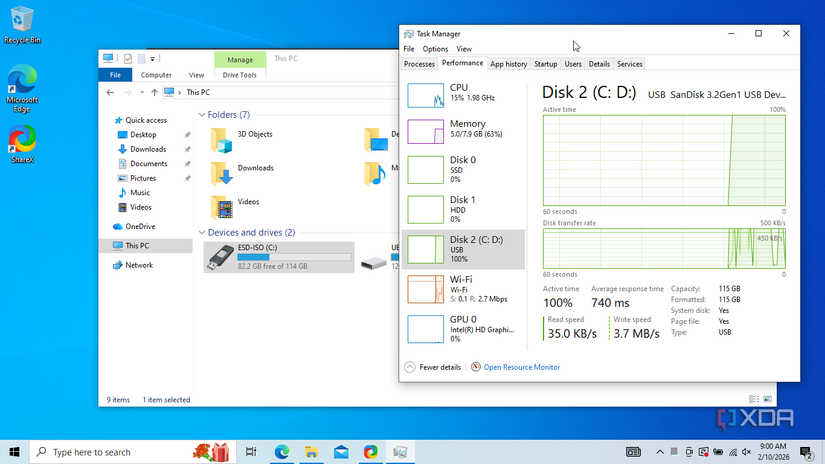Select Documents in navigation pane
The height and width of the screenshot is (464, 825).
point(148,164)
